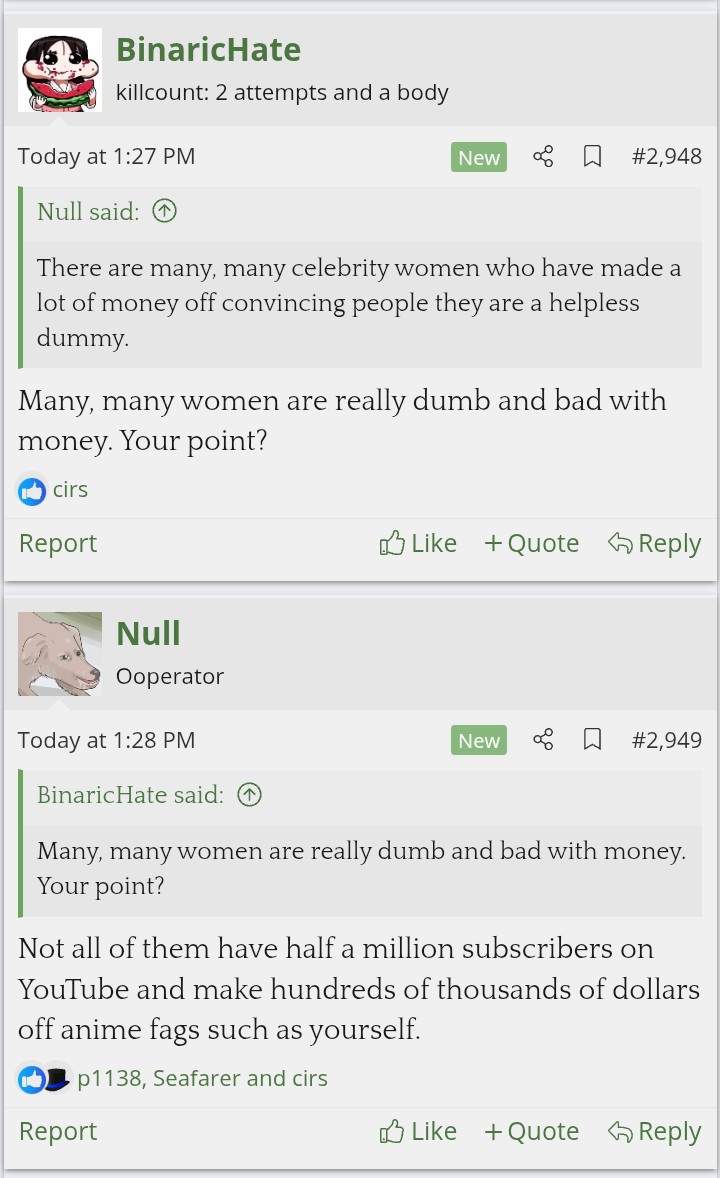This screenshot has width=720, height=1178.
Task: Reply to Null's post
Action: [654, 1131]
